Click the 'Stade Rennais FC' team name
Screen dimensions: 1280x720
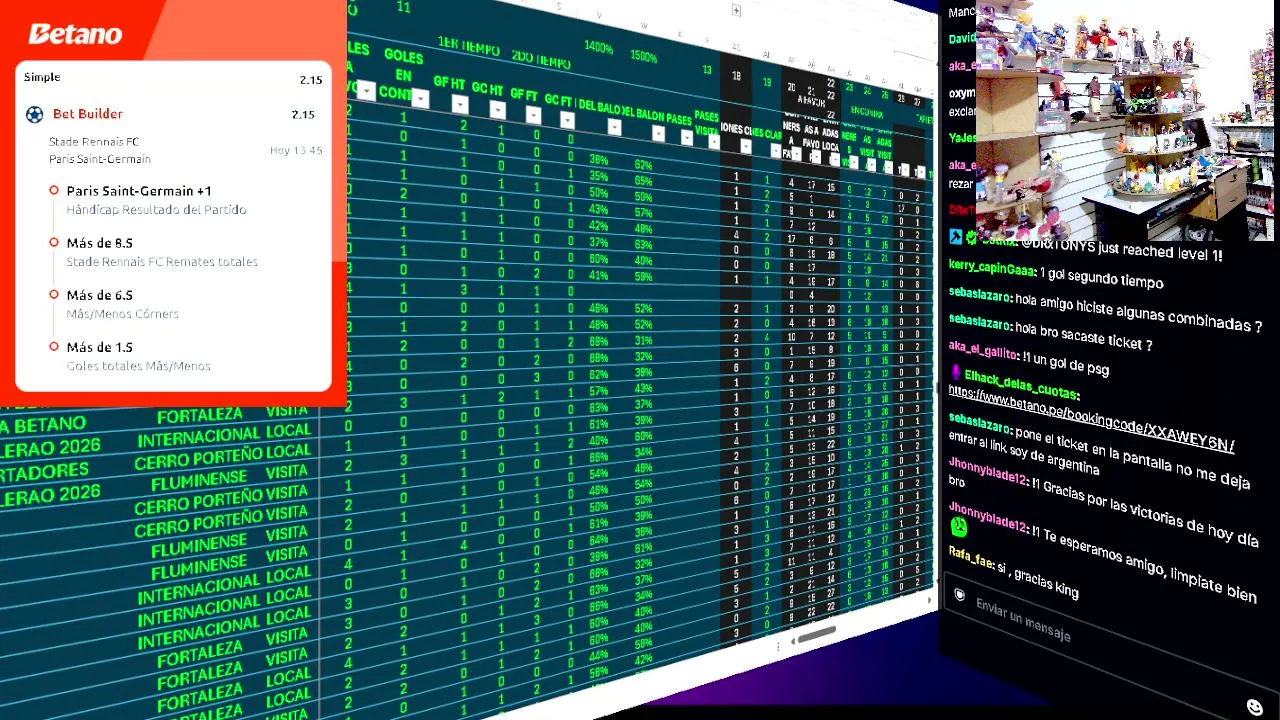tap(94, 142)
